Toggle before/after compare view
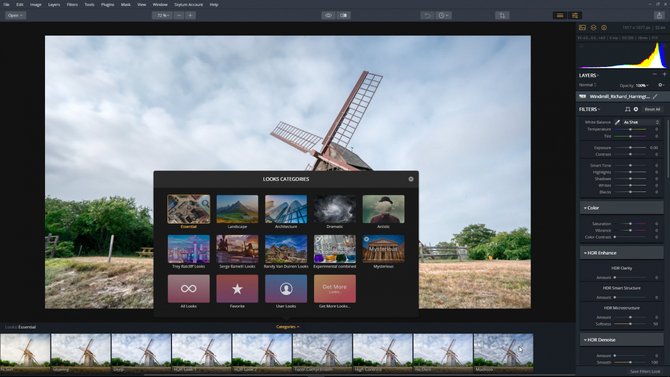The height and width of the screenshot is (377, 670). pos(344,15)
